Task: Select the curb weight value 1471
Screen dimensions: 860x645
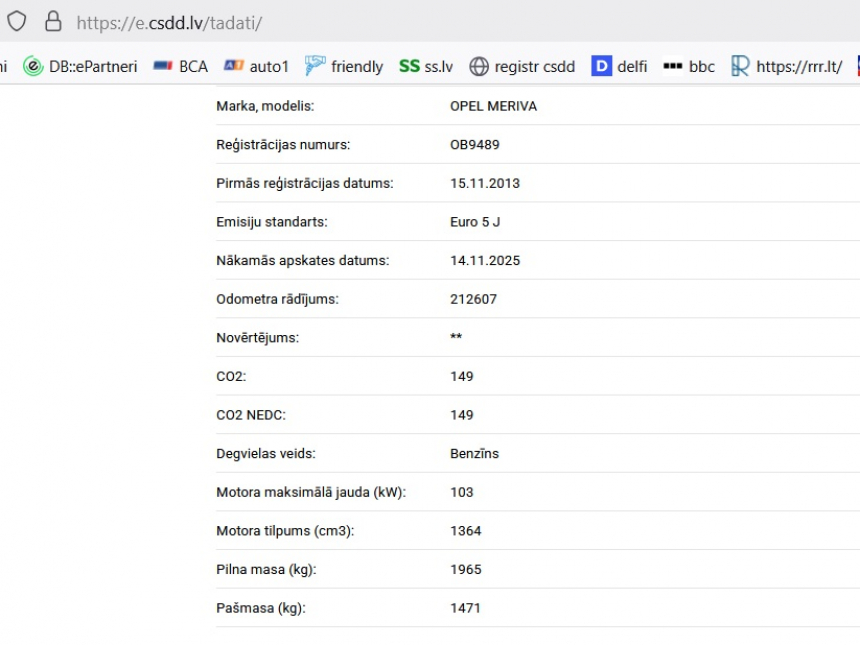Action: click(465, 608)
